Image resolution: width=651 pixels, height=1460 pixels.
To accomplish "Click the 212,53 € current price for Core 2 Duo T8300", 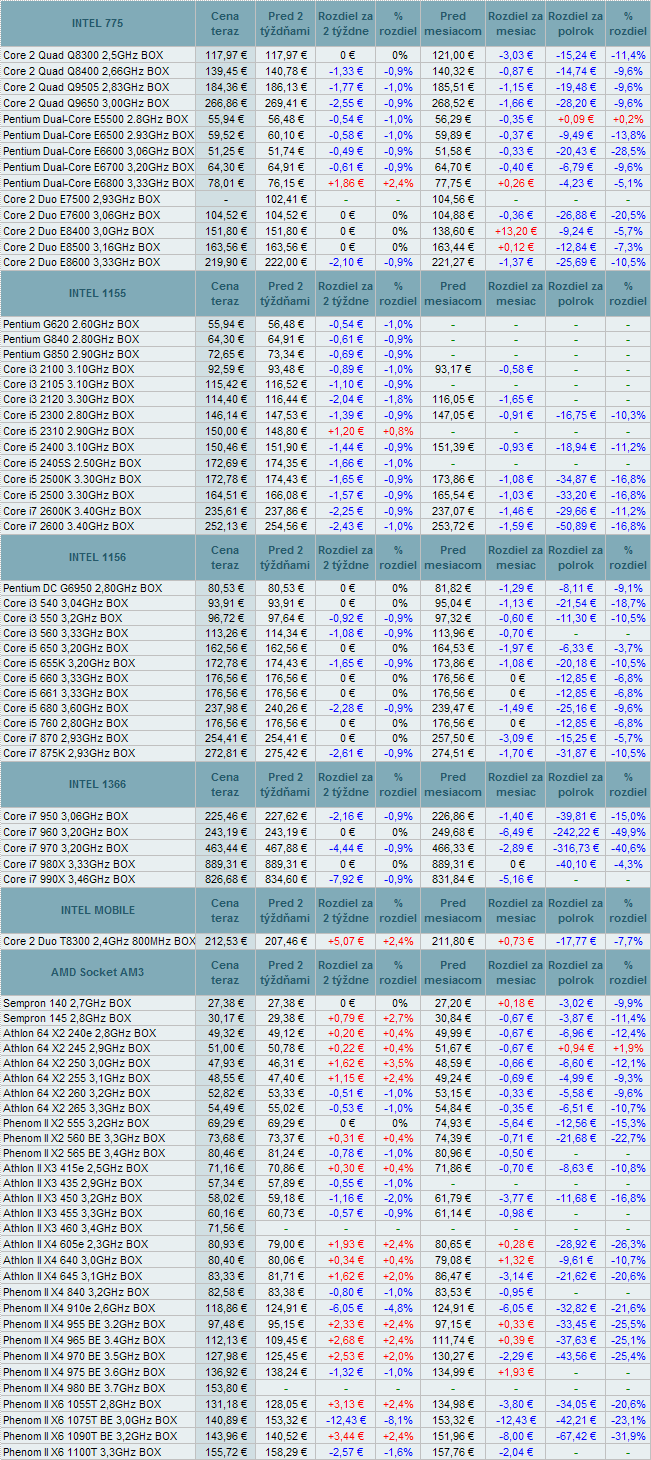I will pos(225,942).
